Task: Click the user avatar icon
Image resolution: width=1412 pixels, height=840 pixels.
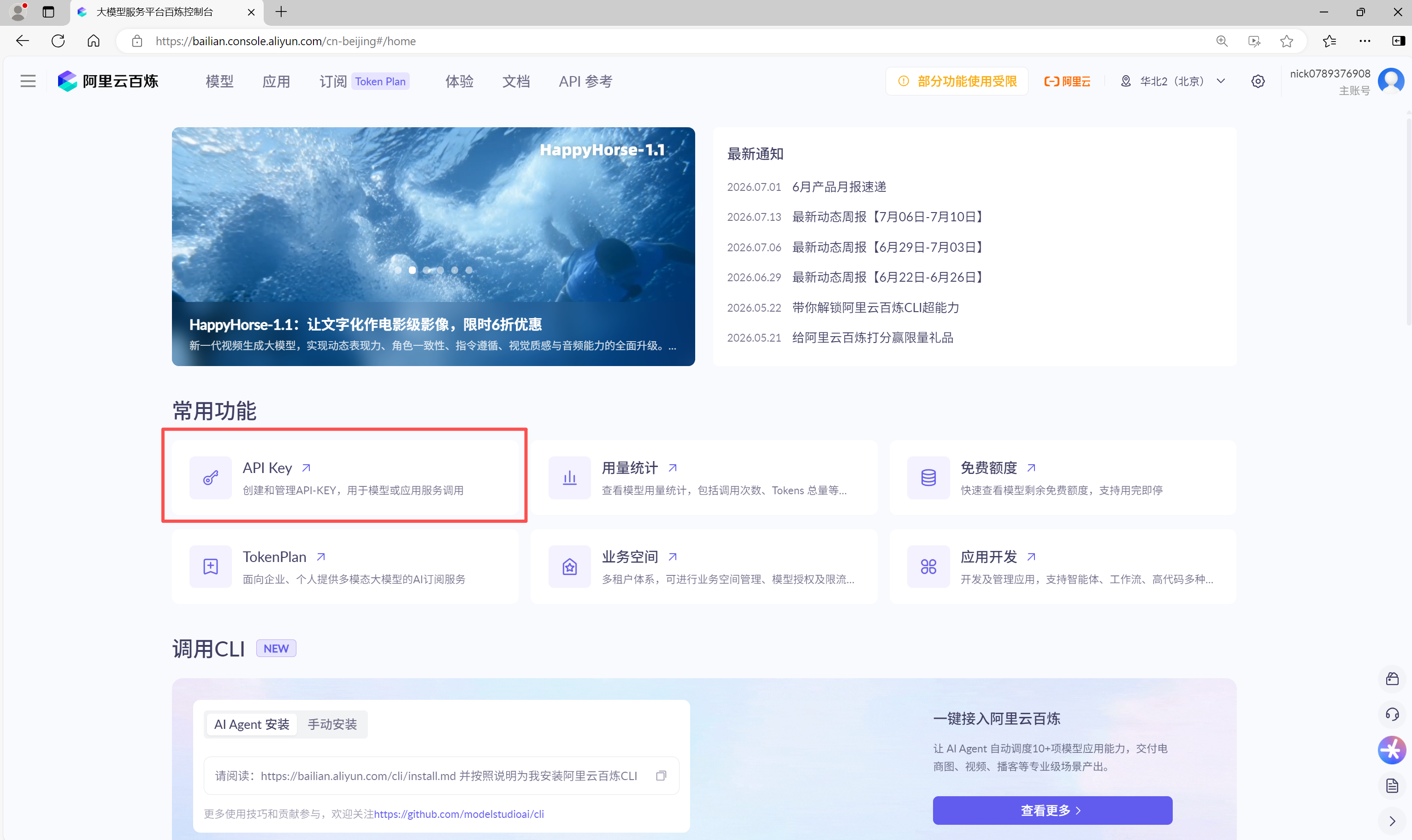Action: [x=1390, y=81]
